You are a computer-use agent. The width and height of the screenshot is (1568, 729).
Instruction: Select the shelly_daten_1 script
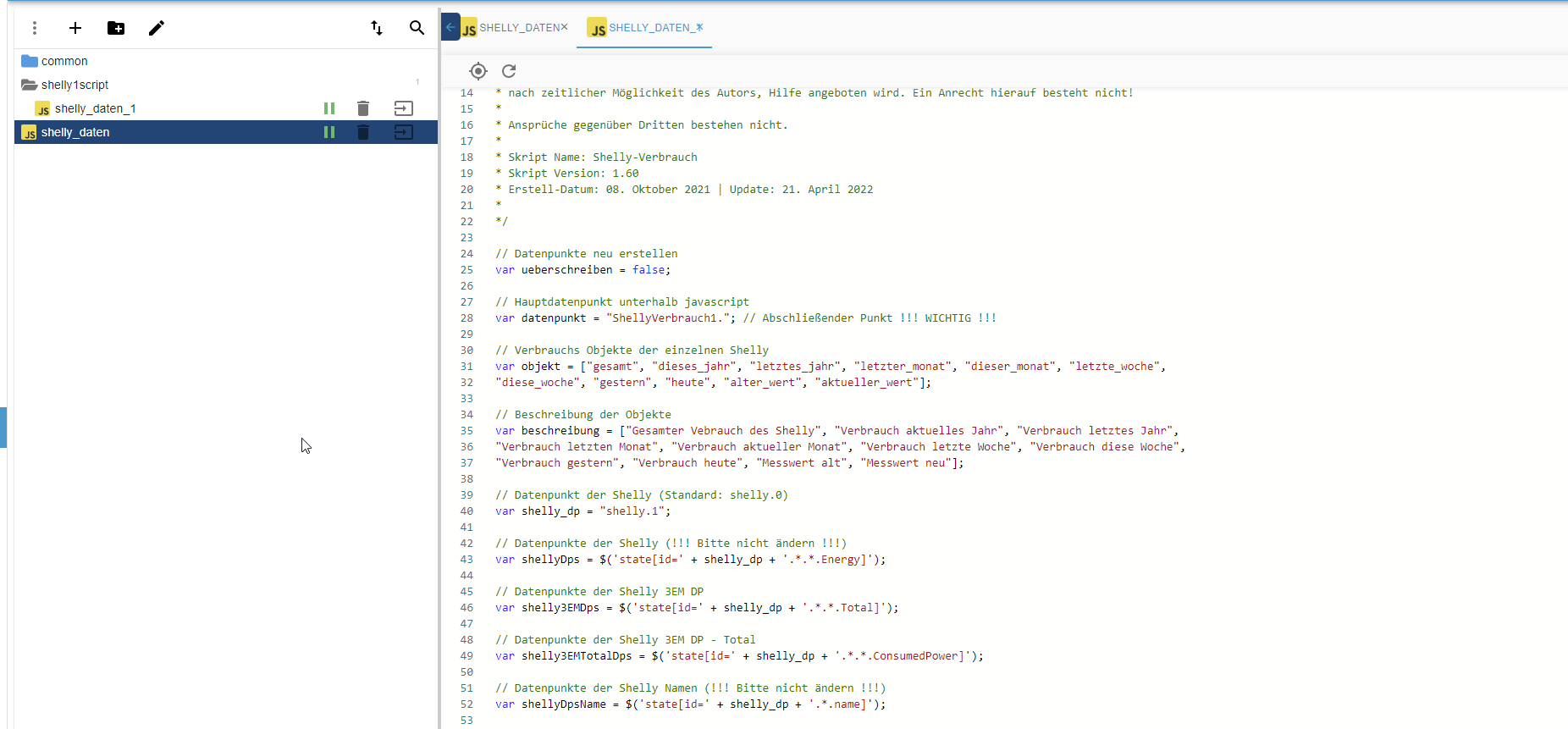tap(95, 108)
